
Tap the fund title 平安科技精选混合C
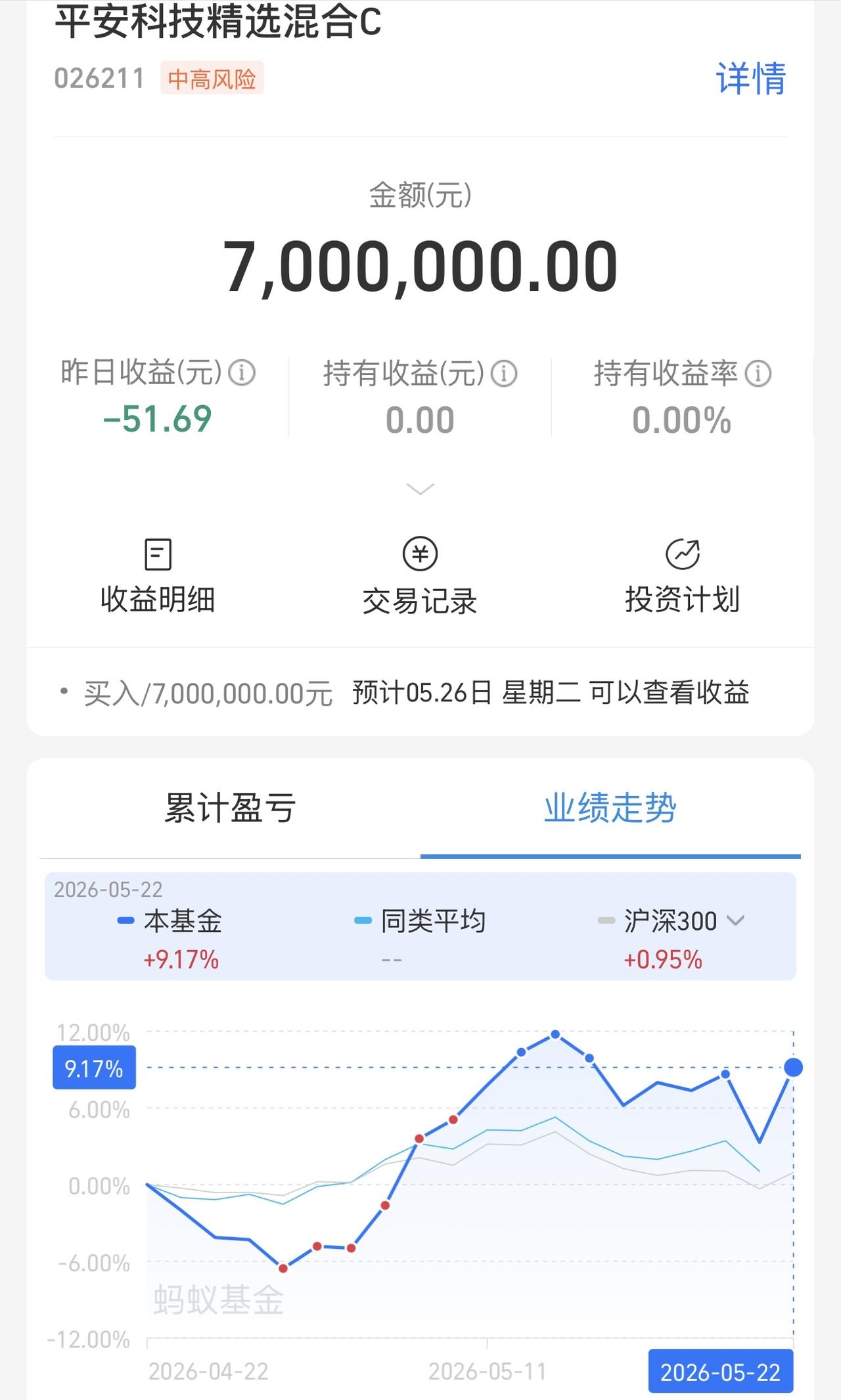tap(217, 21)
